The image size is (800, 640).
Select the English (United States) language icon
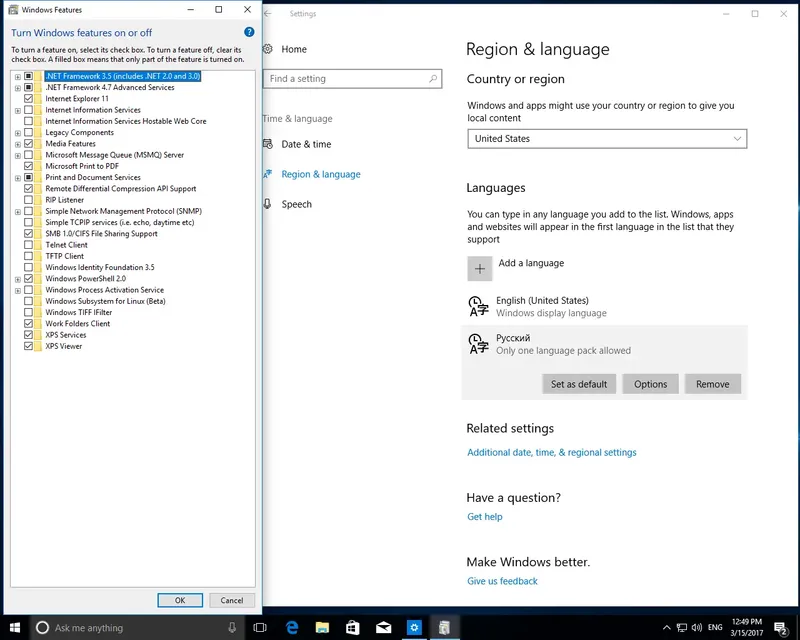point(480,306)
